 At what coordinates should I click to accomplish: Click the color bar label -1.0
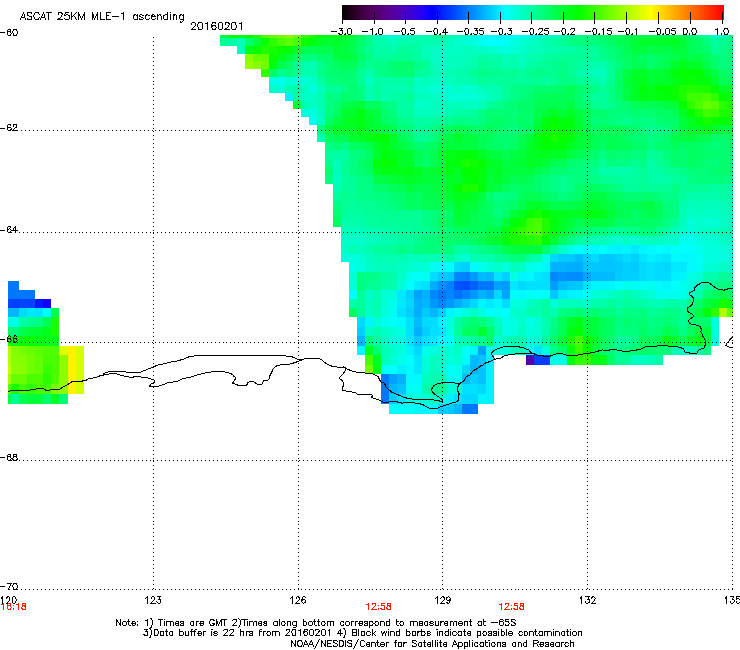tap(372, 32)
